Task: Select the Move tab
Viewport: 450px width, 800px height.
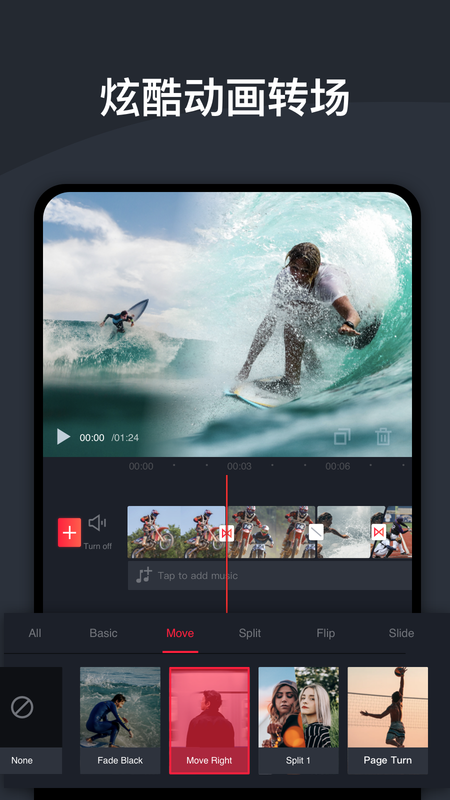Action: (x=180, y=633)
